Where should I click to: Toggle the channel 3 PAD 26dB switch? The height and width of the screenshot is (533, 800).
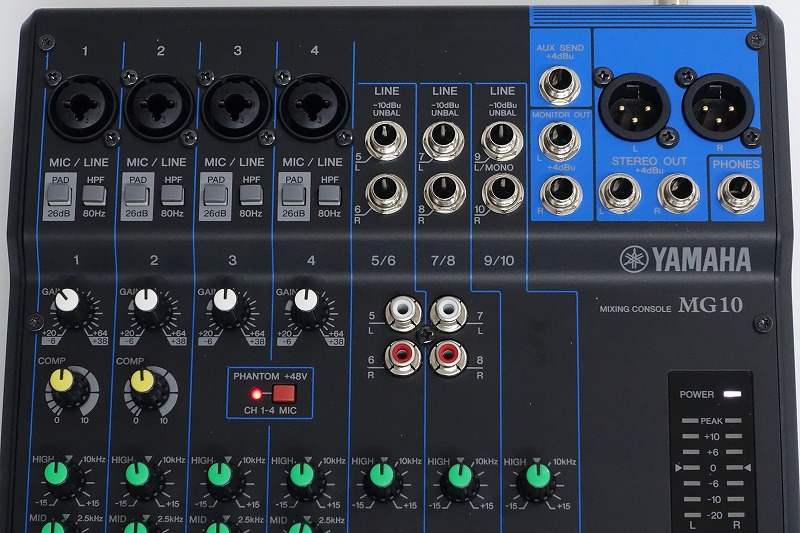[x=216, y=196]
